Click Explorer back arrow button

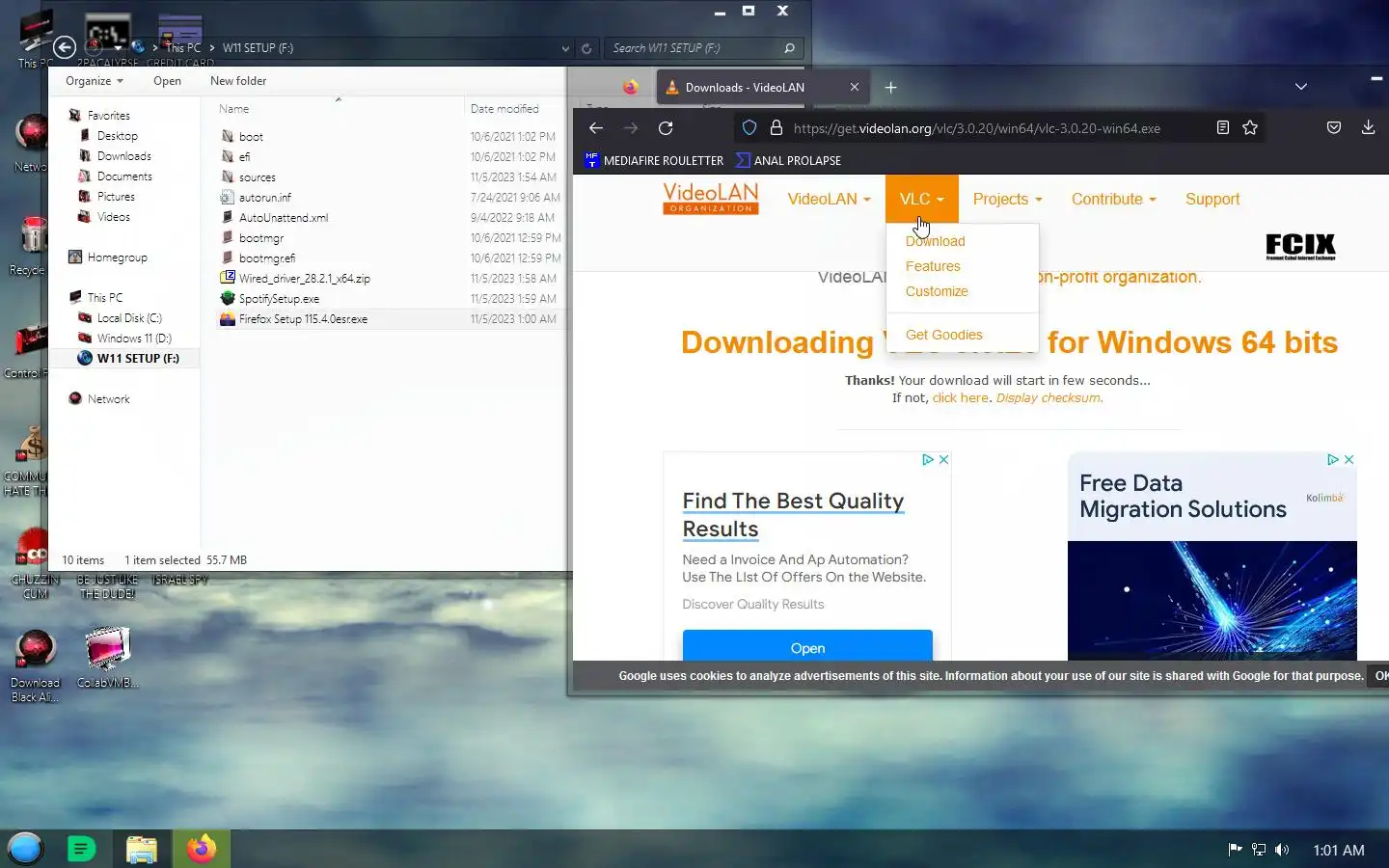coord(65,47)
